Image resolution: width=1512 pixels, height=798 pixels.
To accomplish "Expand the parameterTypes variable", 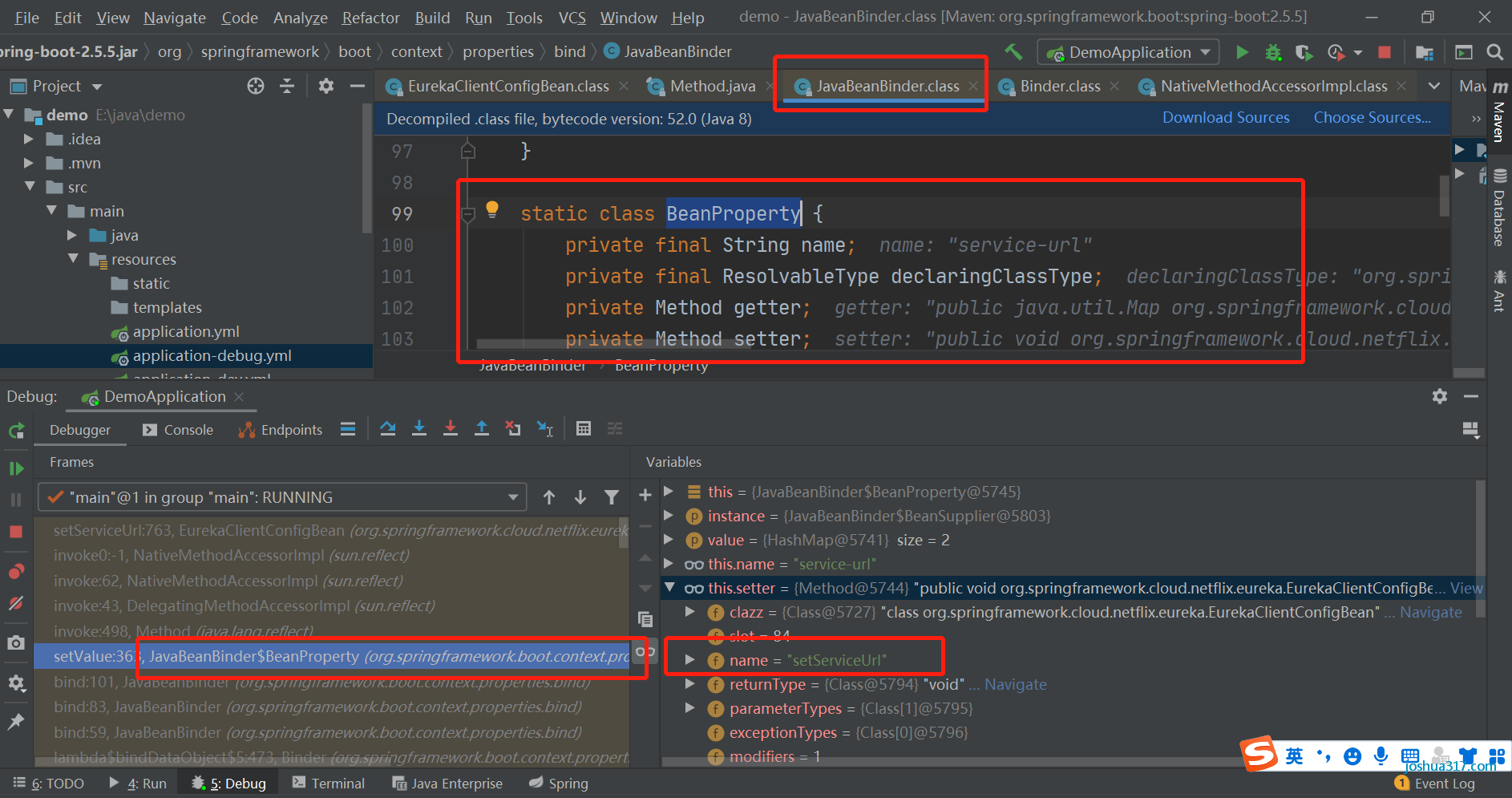I will [x=690, y=708].
